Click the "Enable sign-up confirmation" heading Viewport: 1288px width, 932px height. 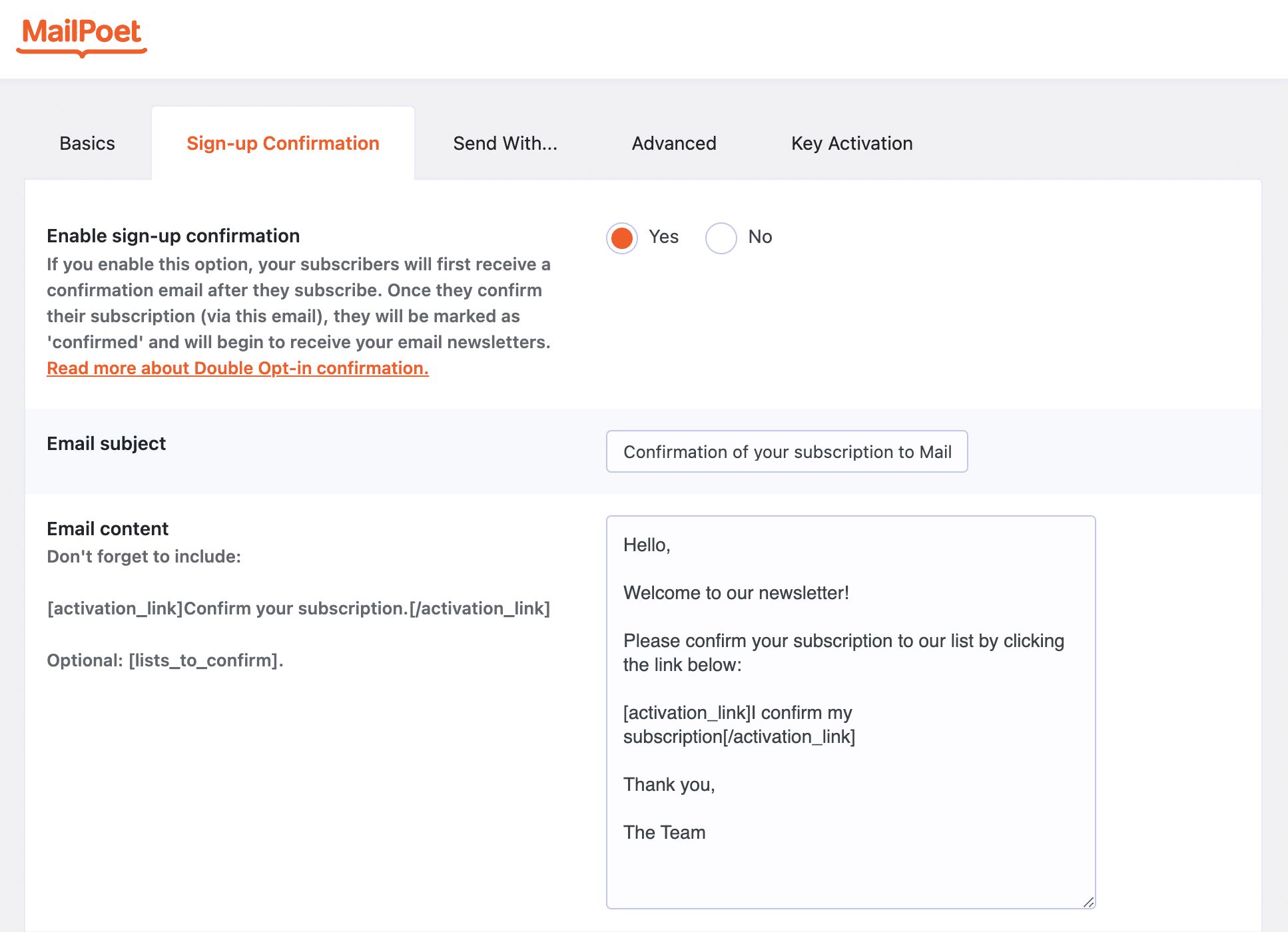(173, 236)
